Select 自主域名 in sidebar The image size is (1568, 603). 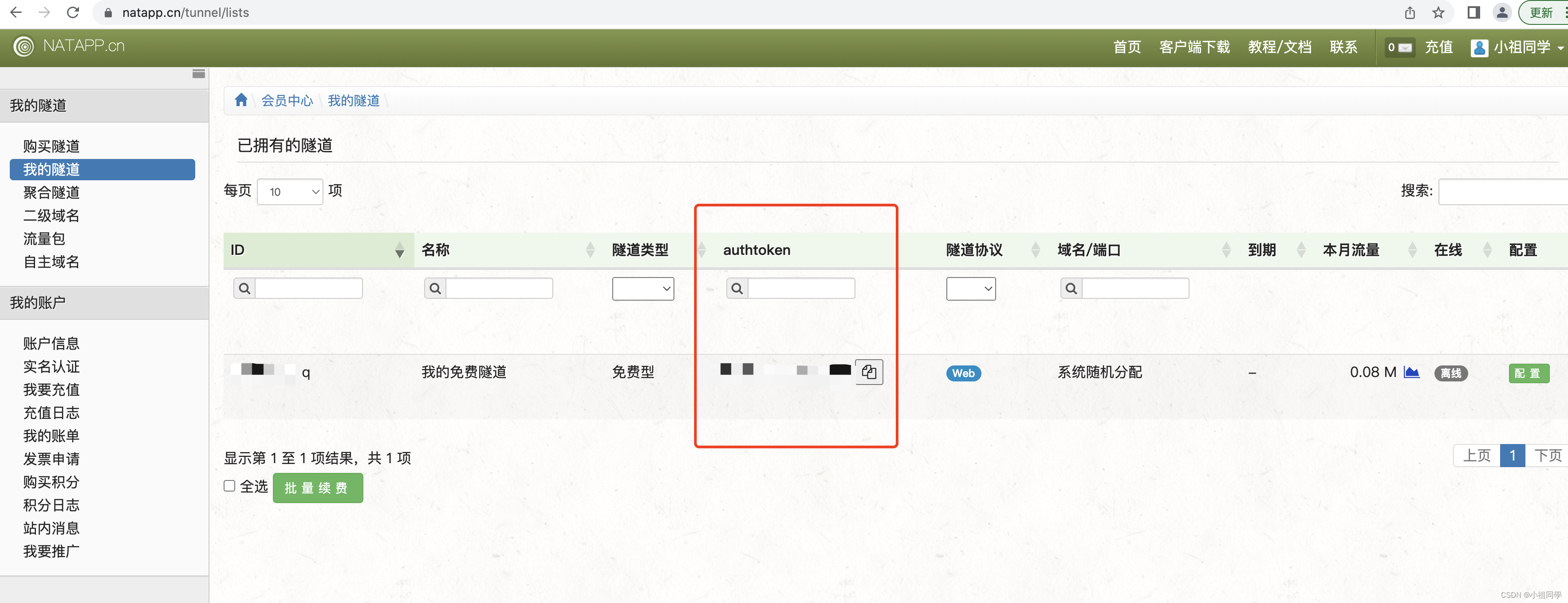tap(52, 262)
